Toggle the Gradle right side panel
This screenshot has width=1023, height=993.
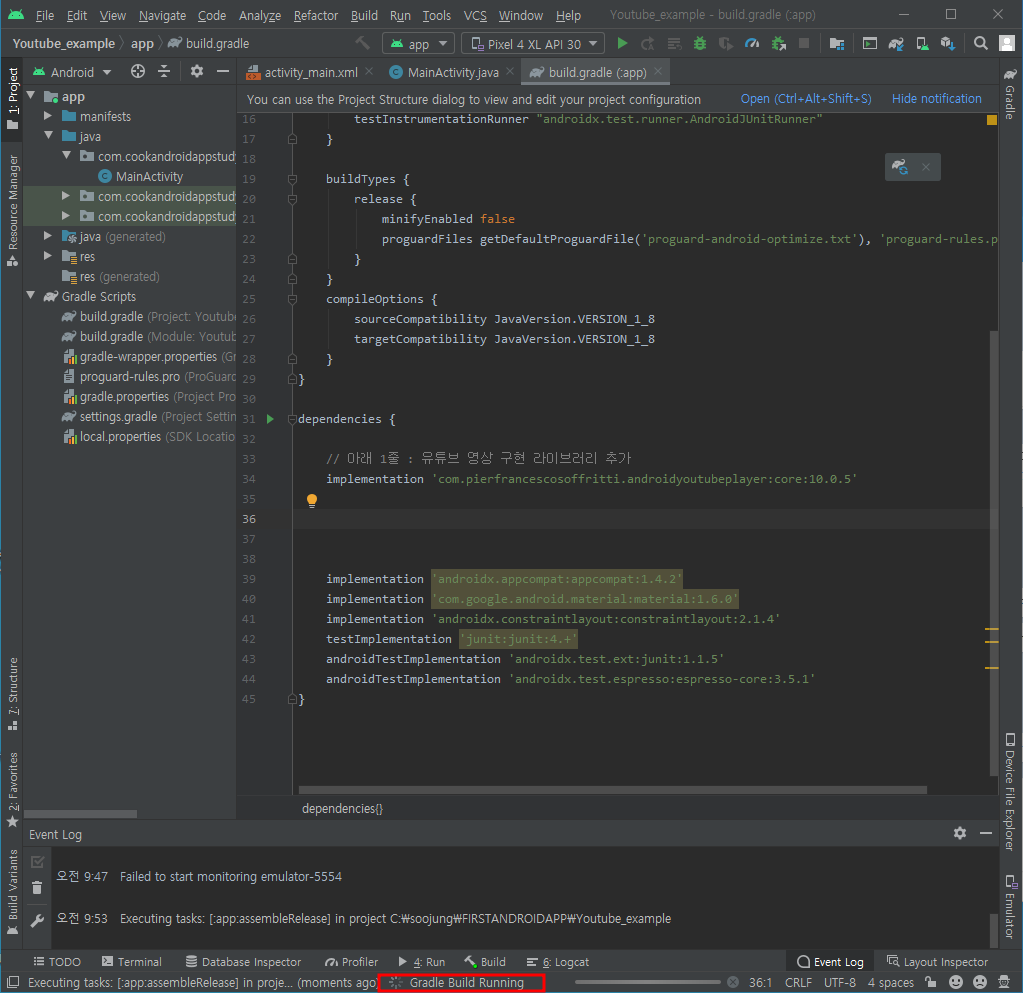pyautogui.click(x=1010, y=94)
